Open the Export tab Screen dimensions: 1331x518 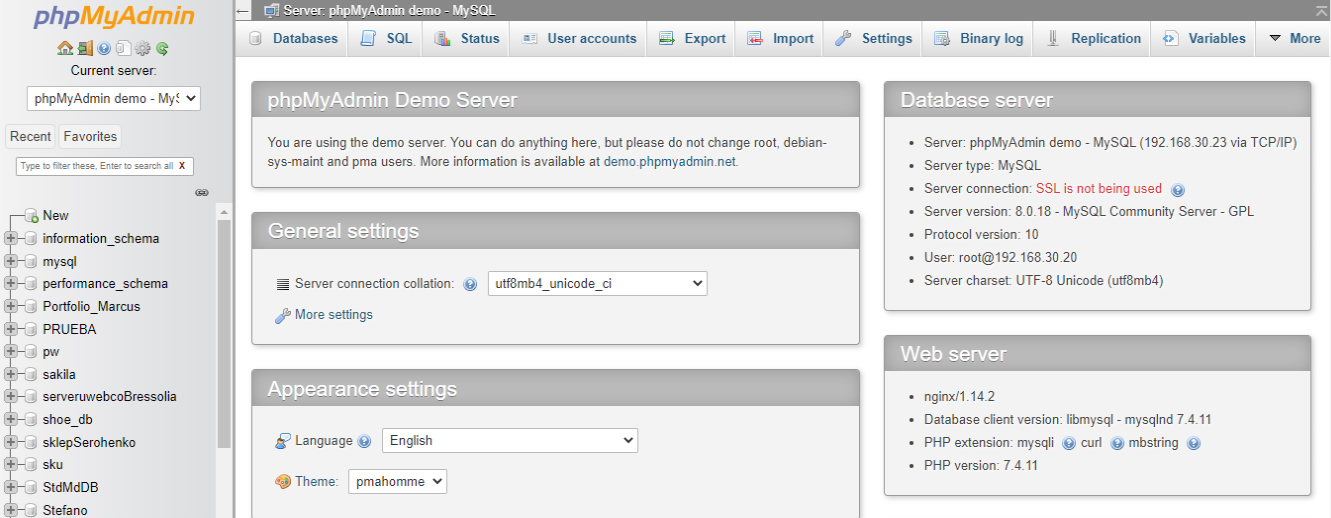click(x=692, y=38)
